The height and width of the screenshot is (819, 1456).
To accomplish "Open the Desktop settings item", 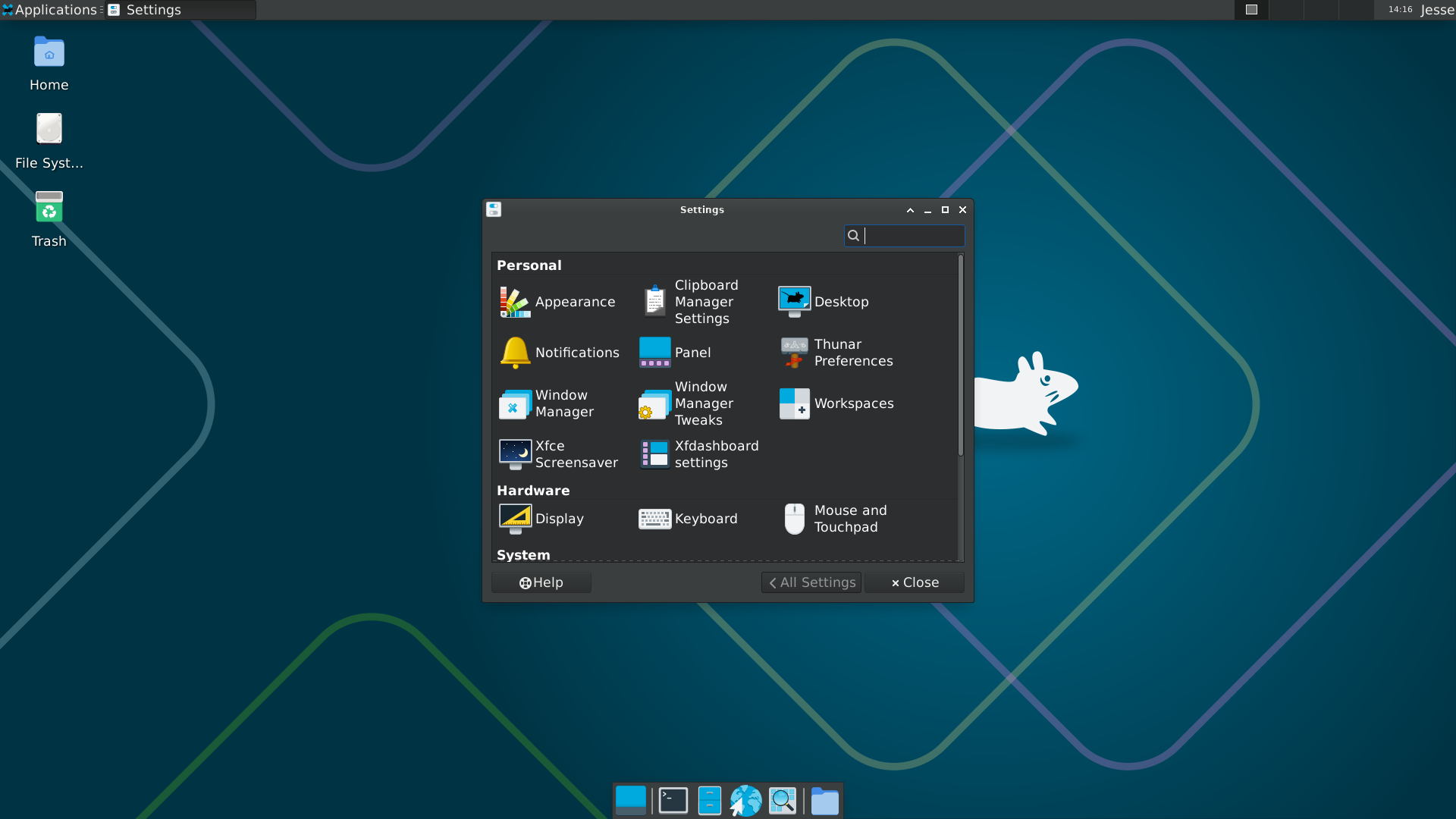I will 824,302.
